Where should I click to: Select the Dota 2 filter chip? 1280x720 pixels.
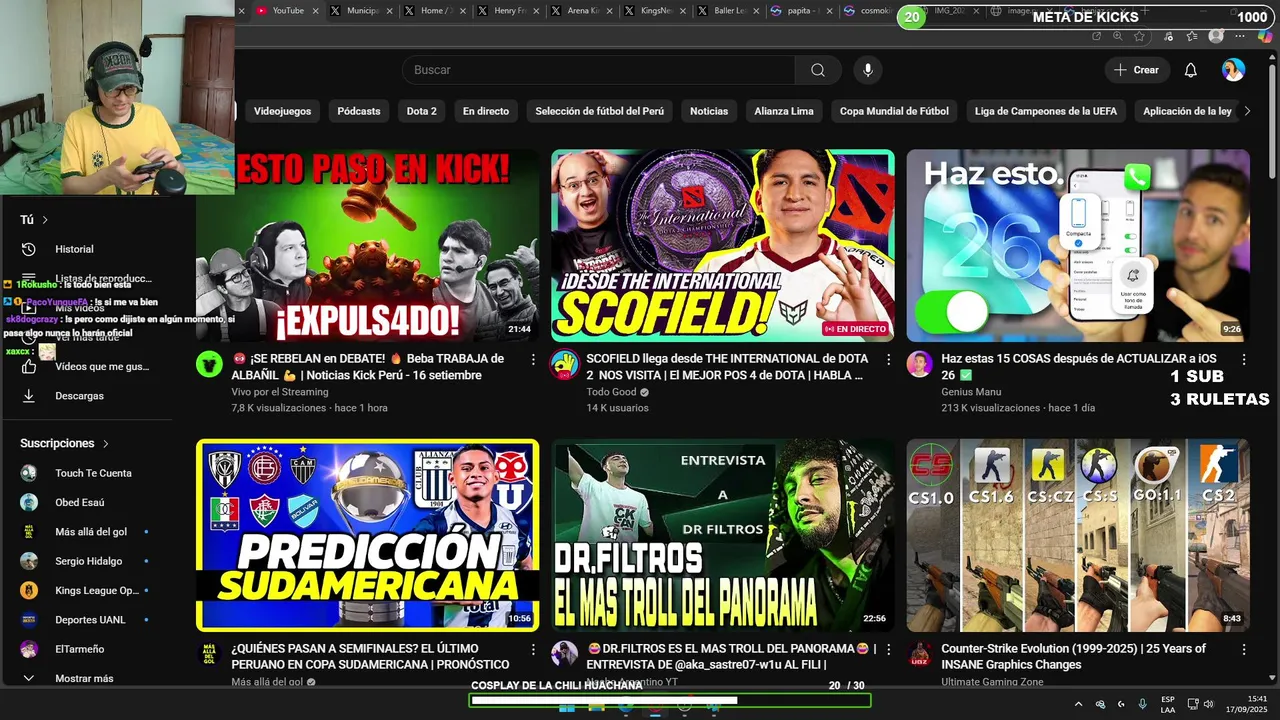point(422,111)
